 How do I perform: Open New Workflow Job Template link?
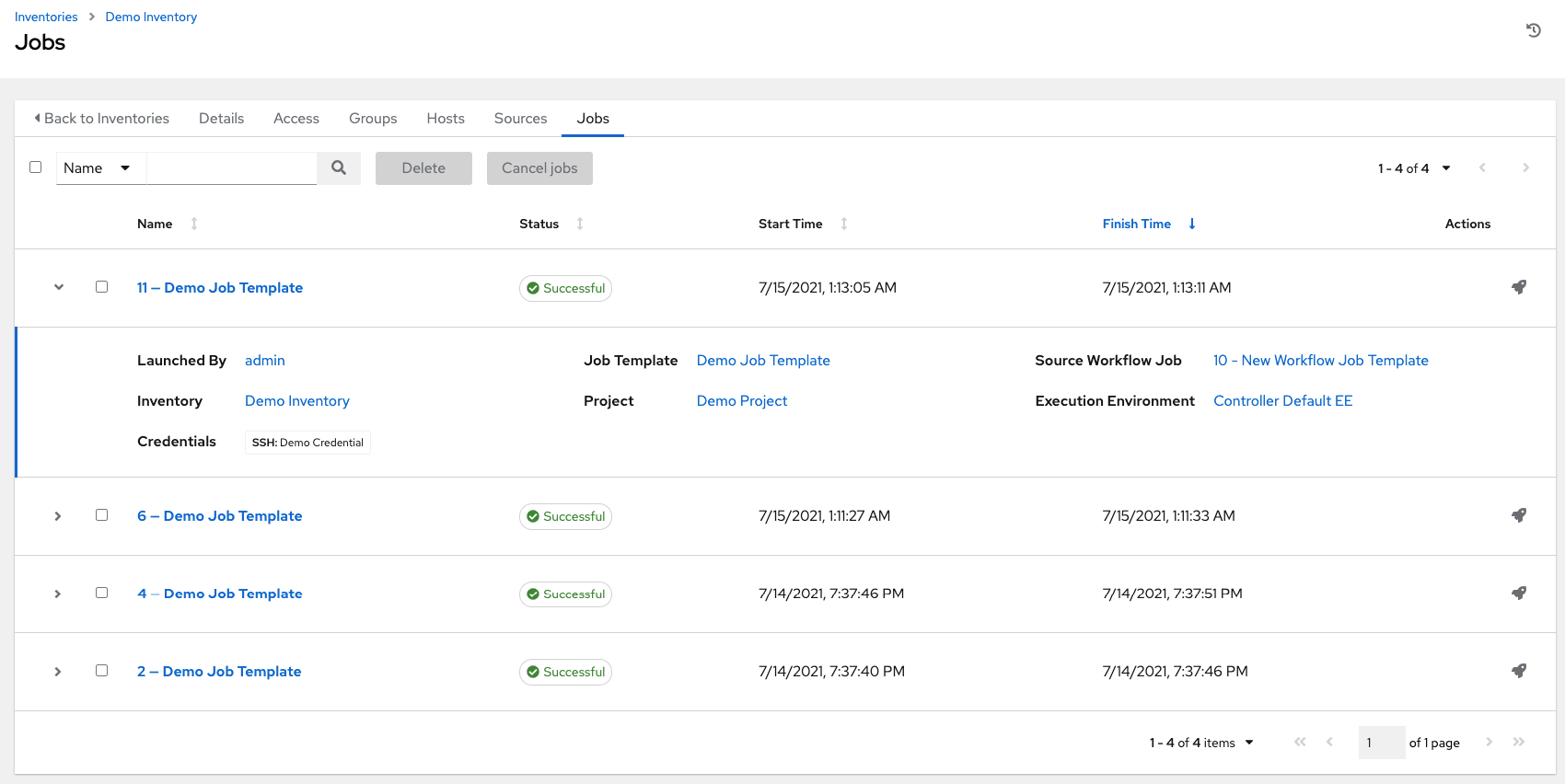(x=1320, y=361)
